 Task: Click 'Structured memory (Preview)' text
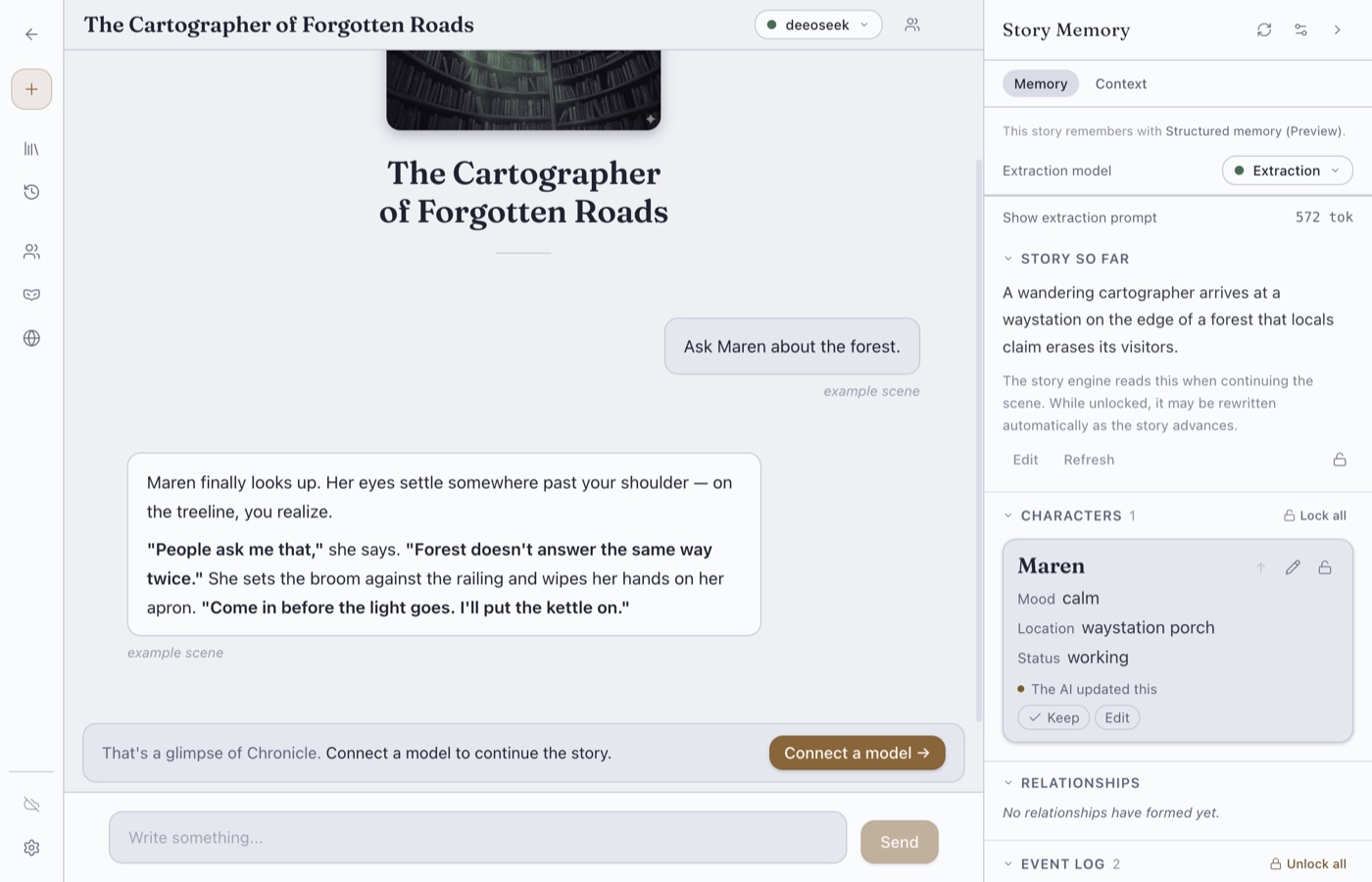click(1254, 130)
